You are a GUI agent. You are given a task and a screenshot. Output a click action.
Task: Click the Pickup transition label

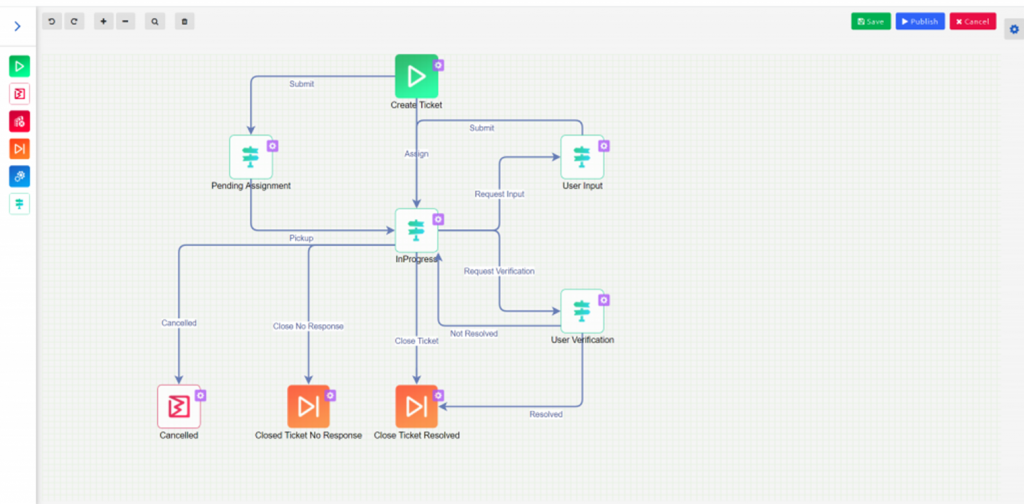tap(301, 238)
